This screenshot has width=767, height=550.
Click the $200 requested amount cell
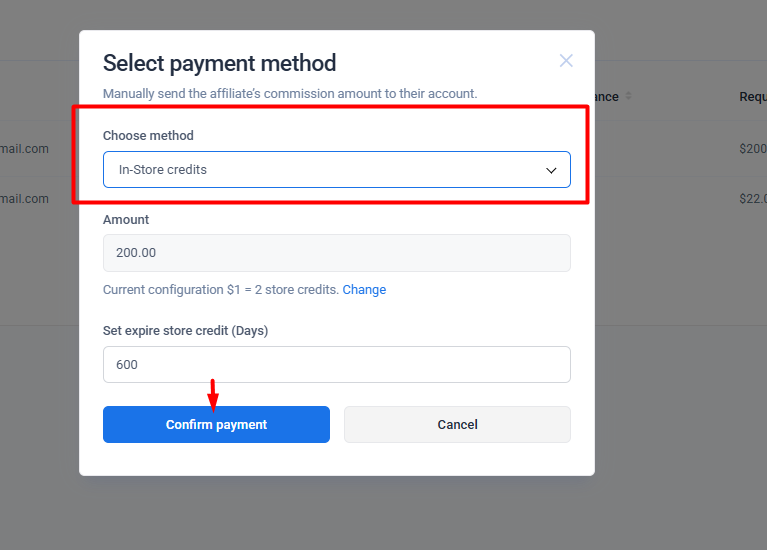pyautogui.click(x=752, y=149)
